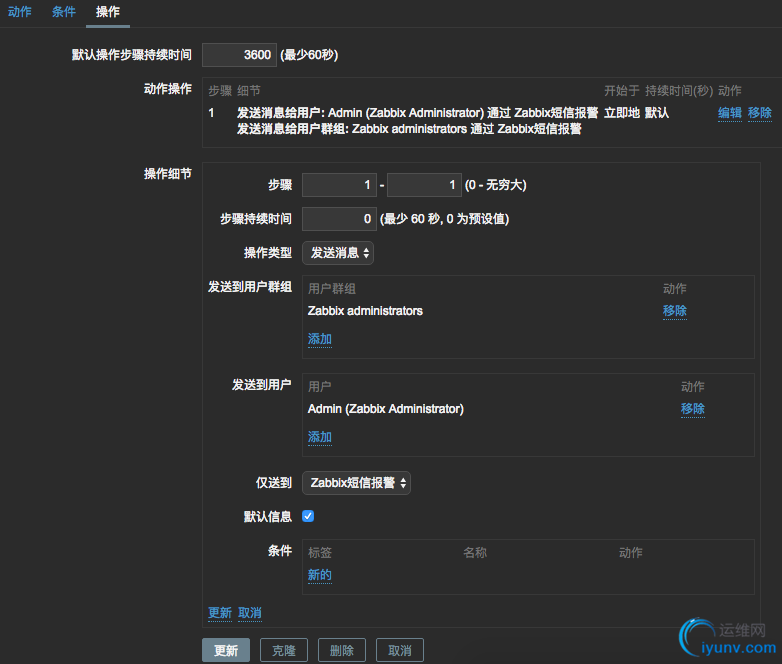The width and height of the screenshot is (782, 664).
Task: Click 移除 link in the 动作操作 table
Action: (760, 113)
